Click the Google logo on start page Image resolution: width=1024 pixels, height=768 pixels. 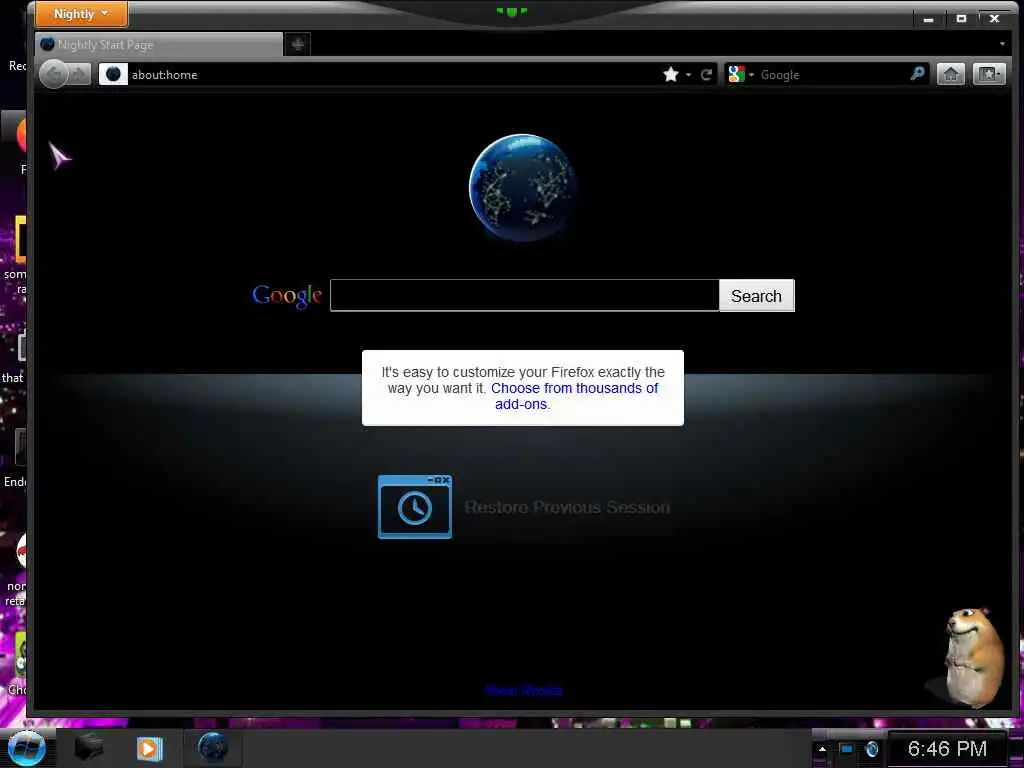[287, 296]
